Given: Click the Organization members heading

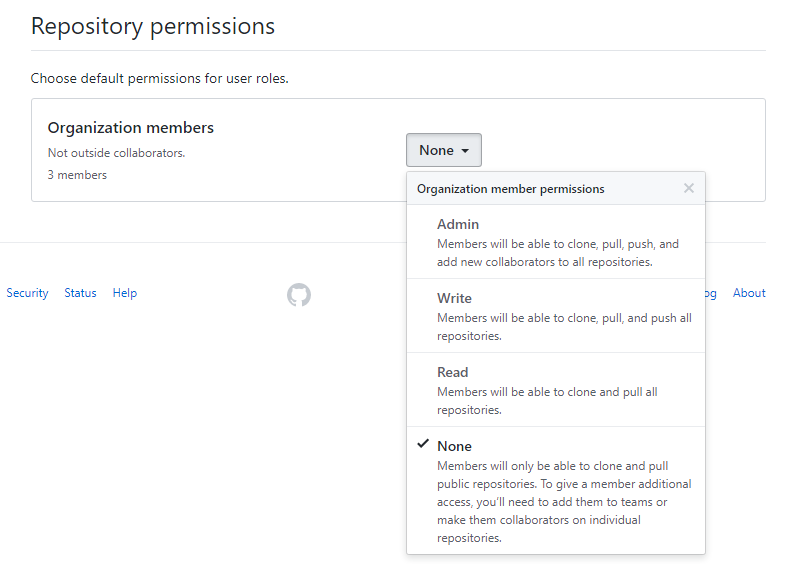Looking at the screenshot, I should pyautogui.click(x=130, y=128).
